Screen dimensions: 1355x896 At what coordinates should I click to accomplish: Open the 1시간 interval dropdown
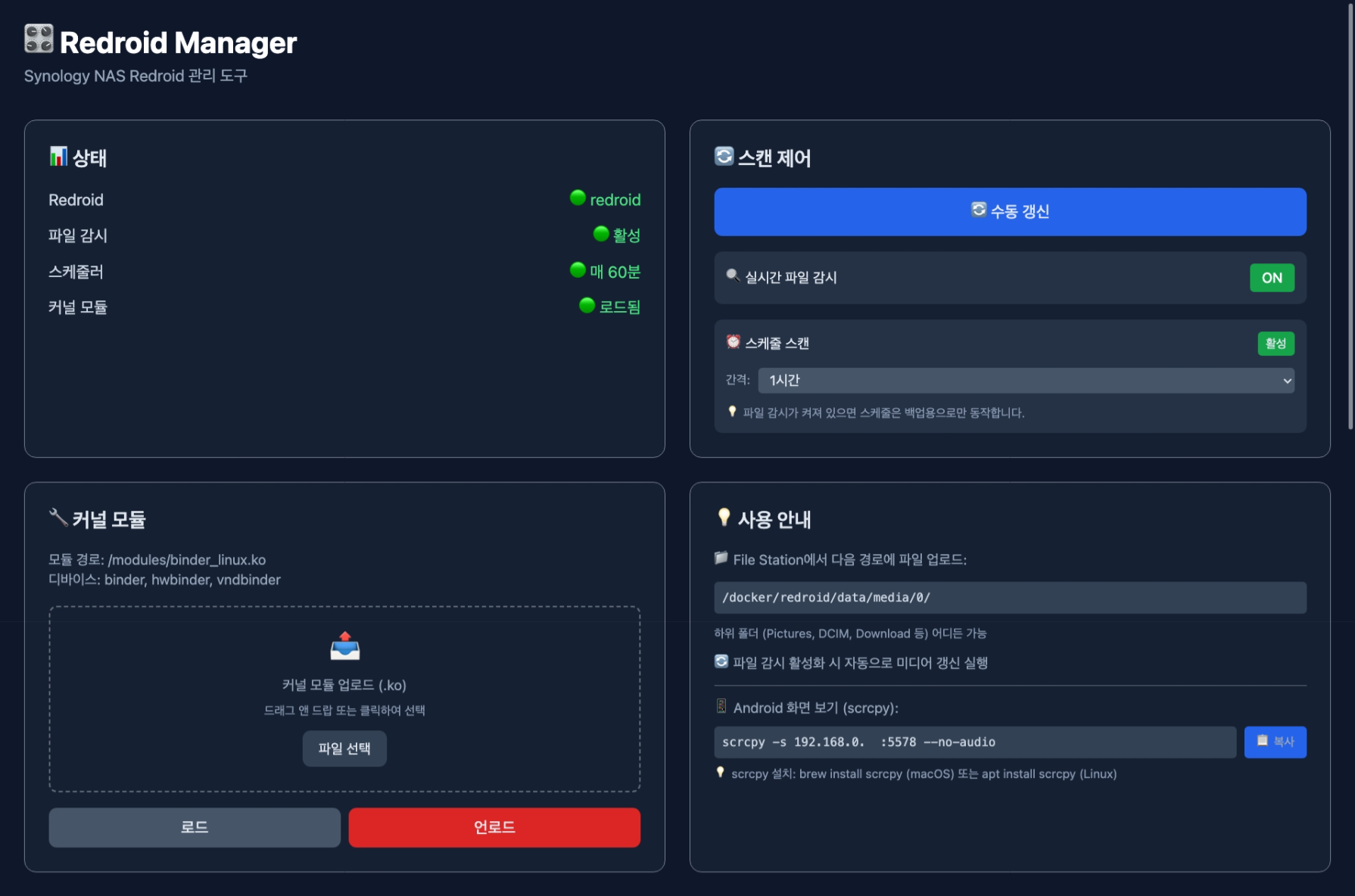(1026, 381)
